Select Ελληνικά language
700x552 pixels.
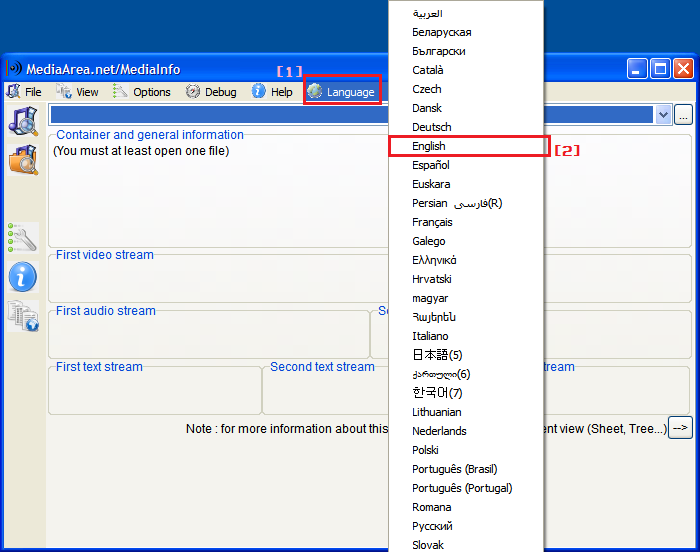click(466, 260)
